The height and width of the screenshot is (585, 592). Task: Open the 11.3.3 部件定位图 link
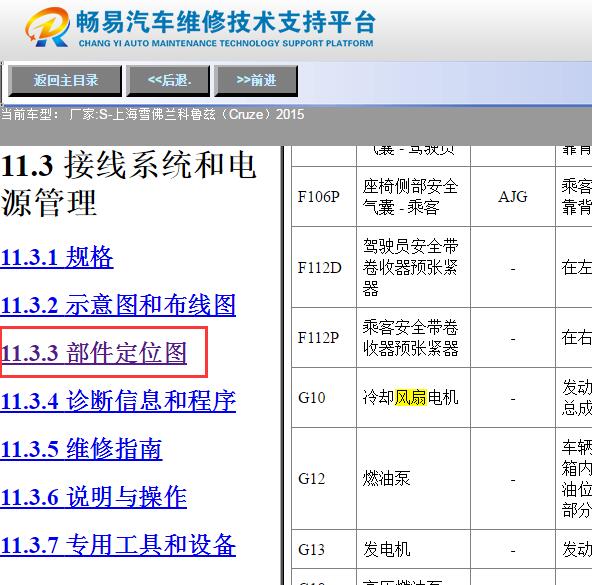94,353
